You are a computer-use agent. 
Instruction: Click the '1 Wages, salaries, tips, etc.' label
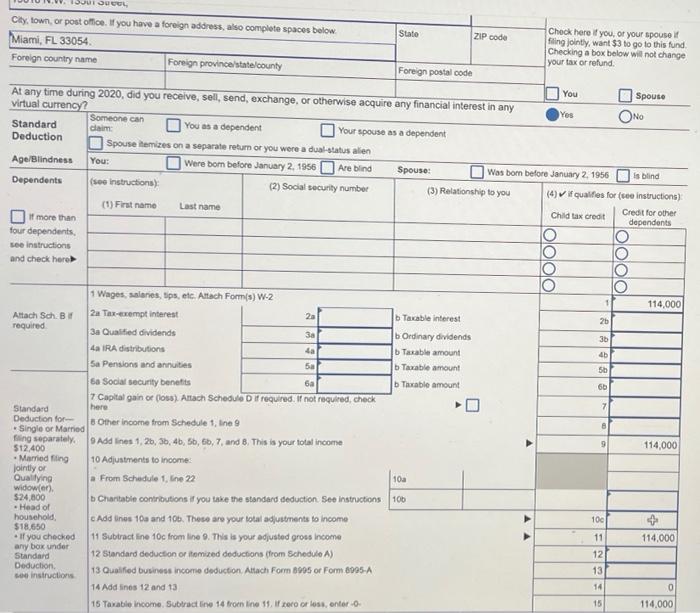click(181, 295)
